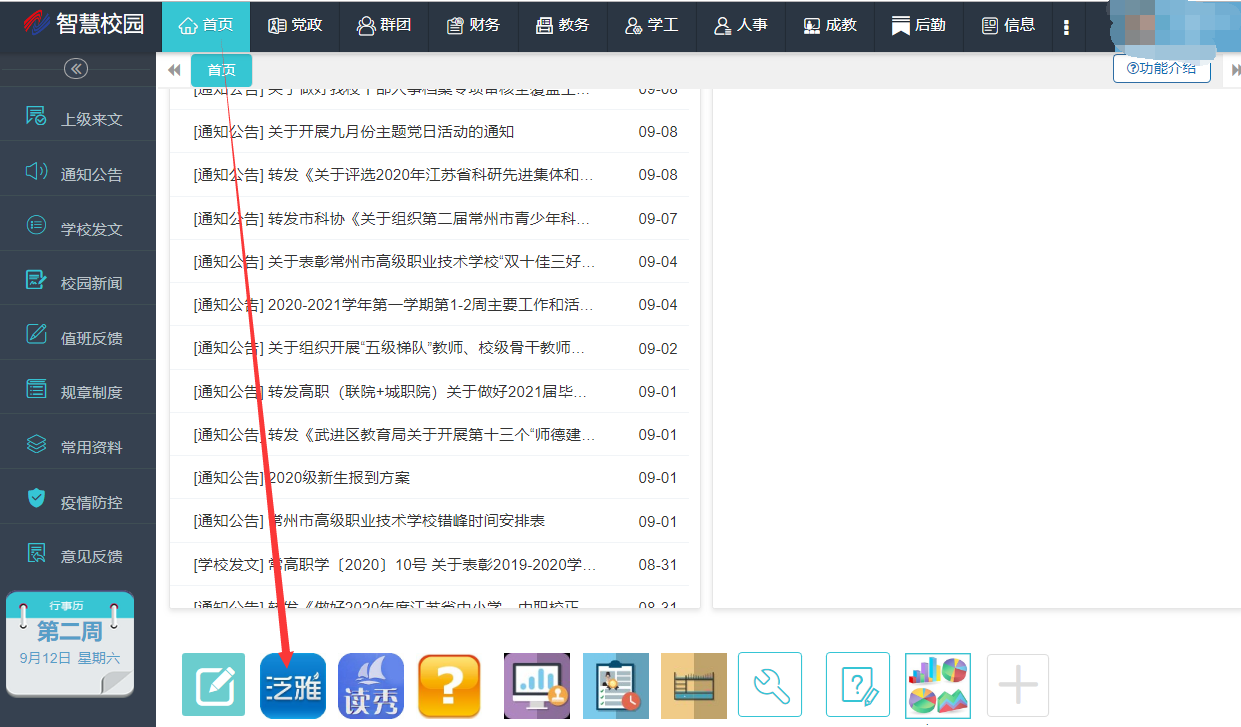
Task: Open the clipboard with clock shortcut icon
Action: tap(616, 686)
